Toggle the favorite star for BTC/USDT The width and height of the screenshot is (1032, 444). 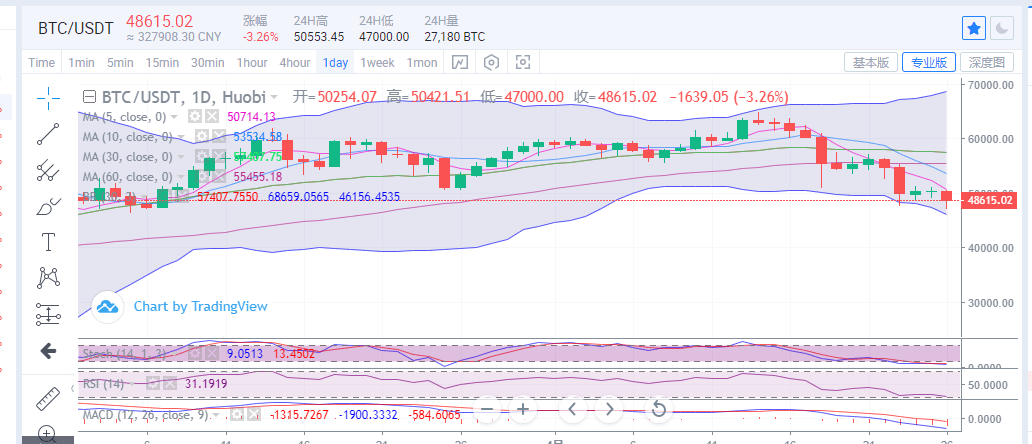973,28
